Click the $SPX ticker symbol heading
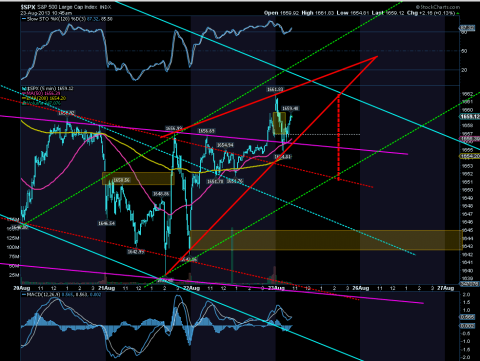This screenshot has width=480, height=361. click(x=28, y=7)
